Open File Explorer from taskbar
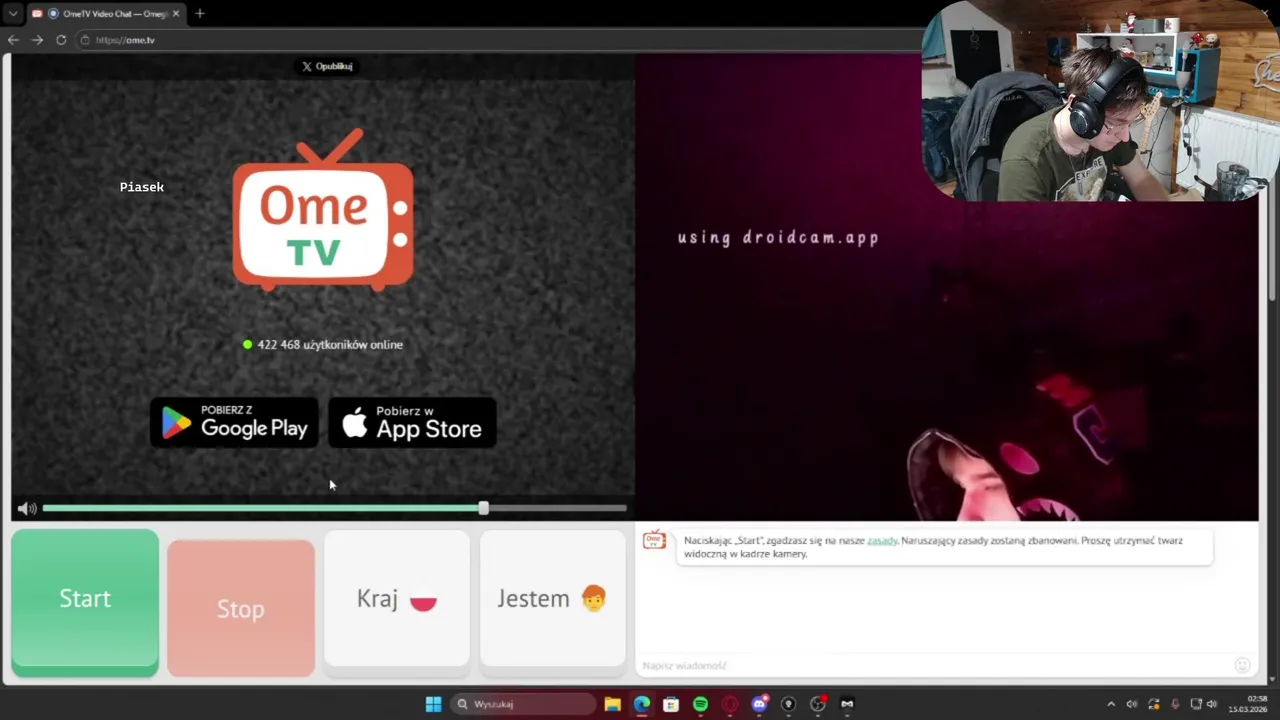The width and height of the screenshot is (1280, 720). click(x=613, y=704)
